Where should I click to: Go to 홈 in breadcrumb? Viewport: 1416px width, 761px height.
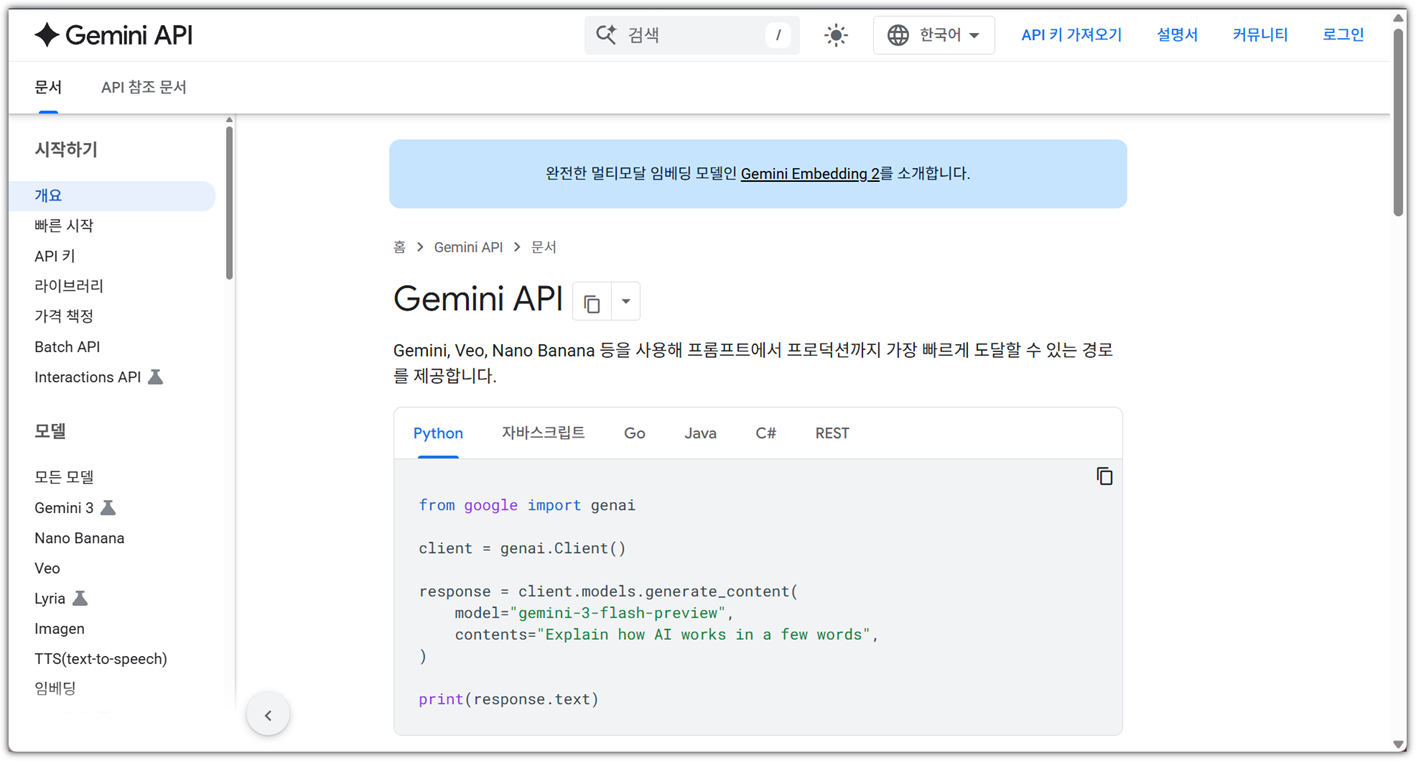[399, 247]
